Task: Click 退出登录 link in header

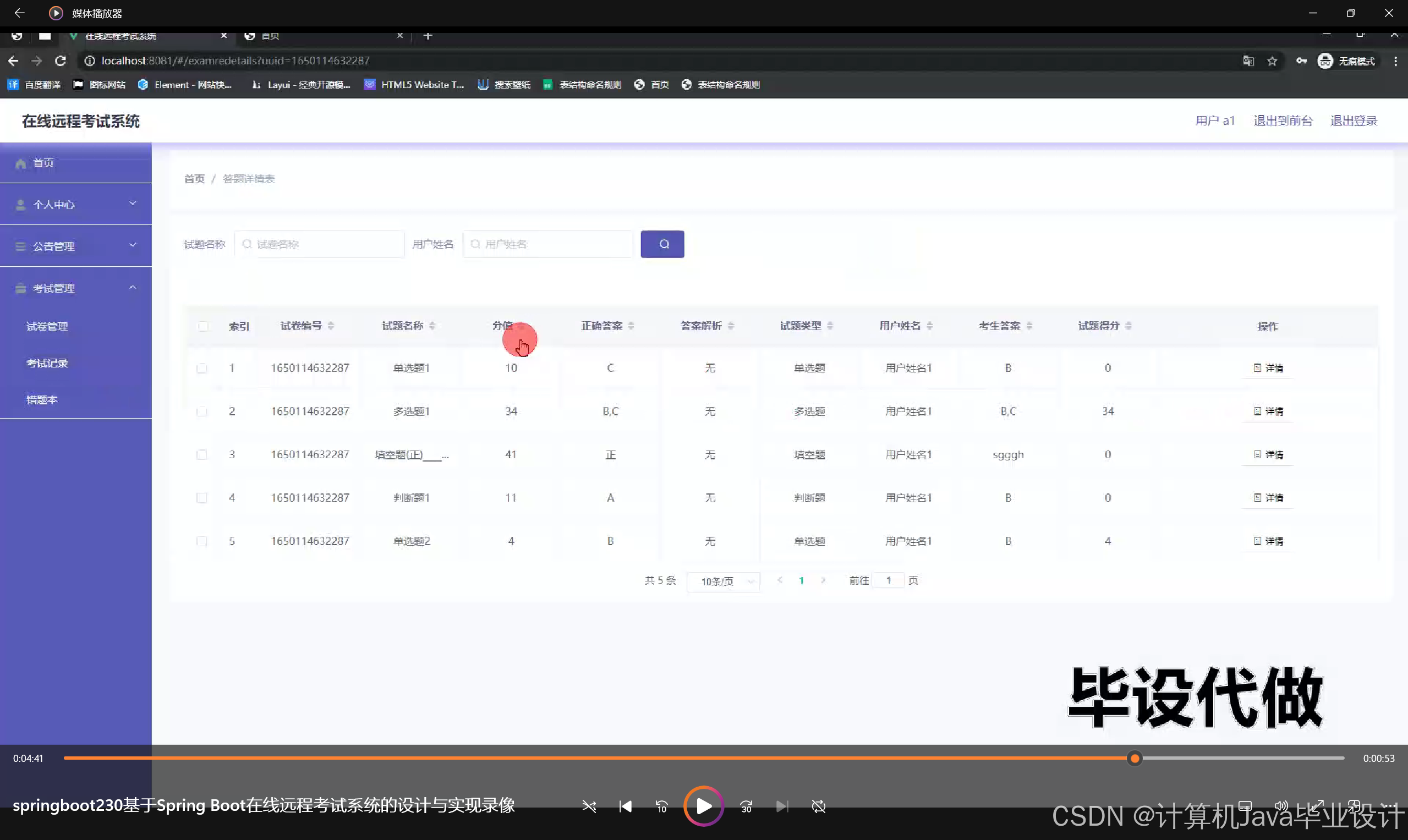Action: [x=1353, y=120]
